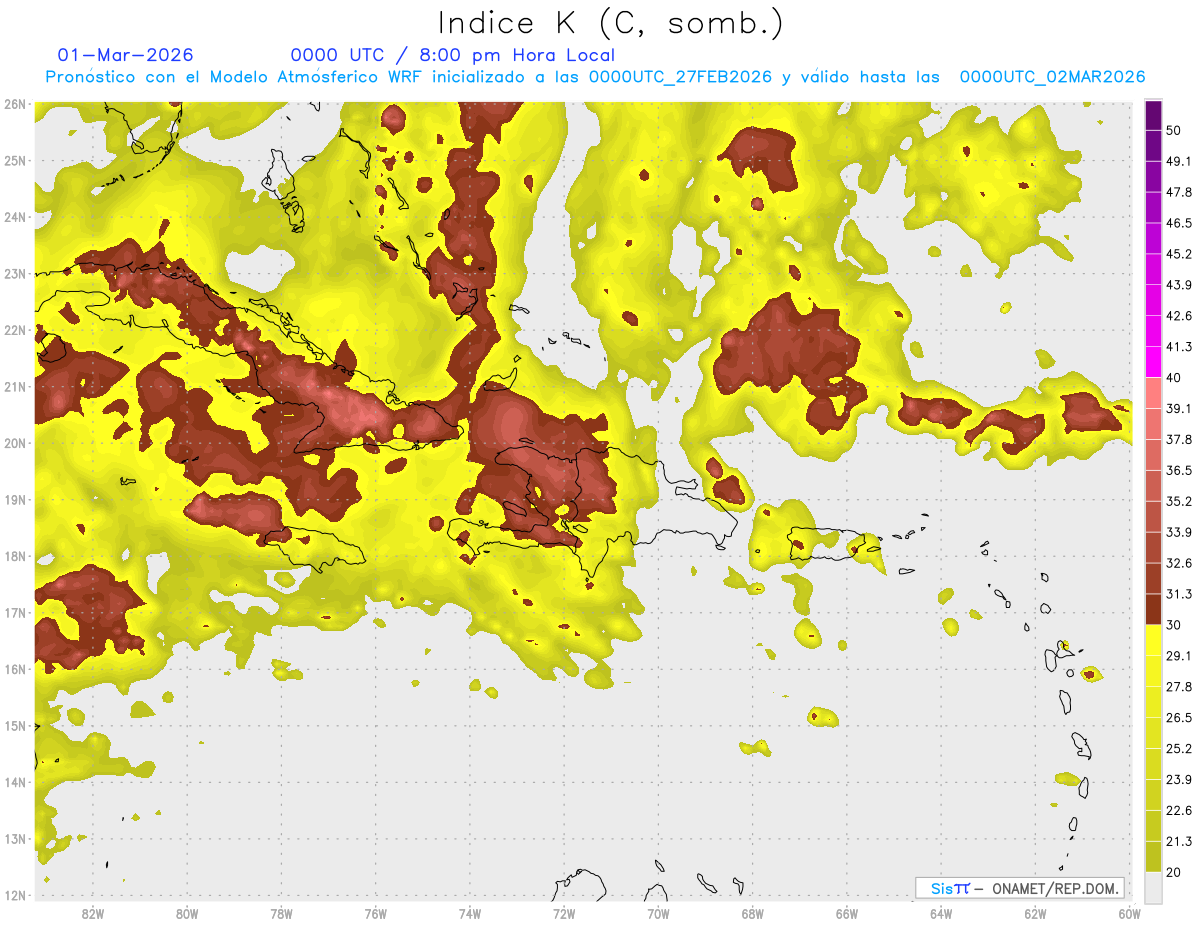Click colorbar value '43.9'
1200x927 pixels.
(x=1178, y=285)
